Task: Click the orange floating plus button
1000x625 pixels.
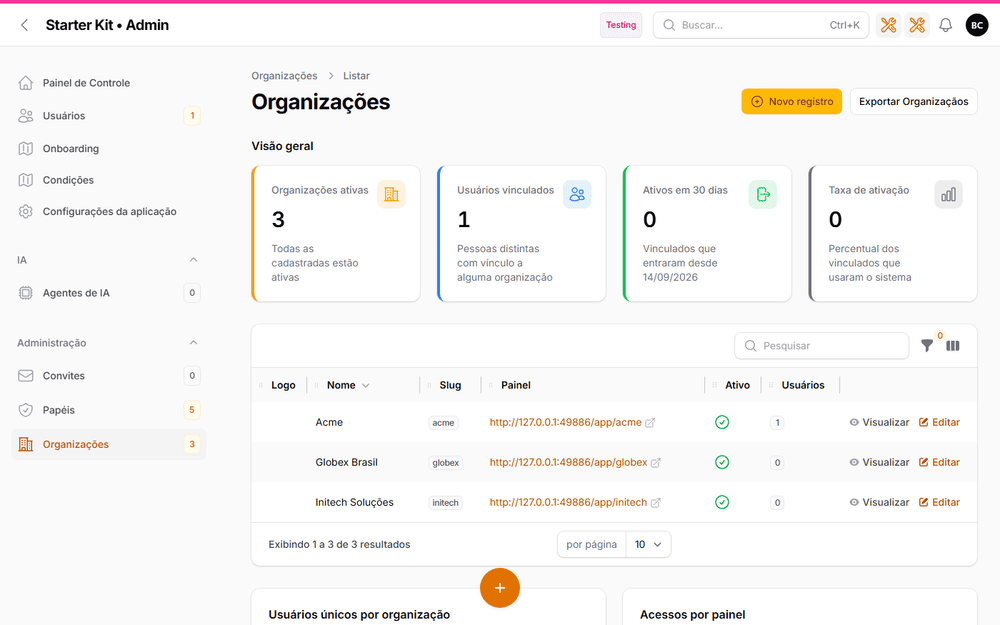Action: [x=500, y=588]
